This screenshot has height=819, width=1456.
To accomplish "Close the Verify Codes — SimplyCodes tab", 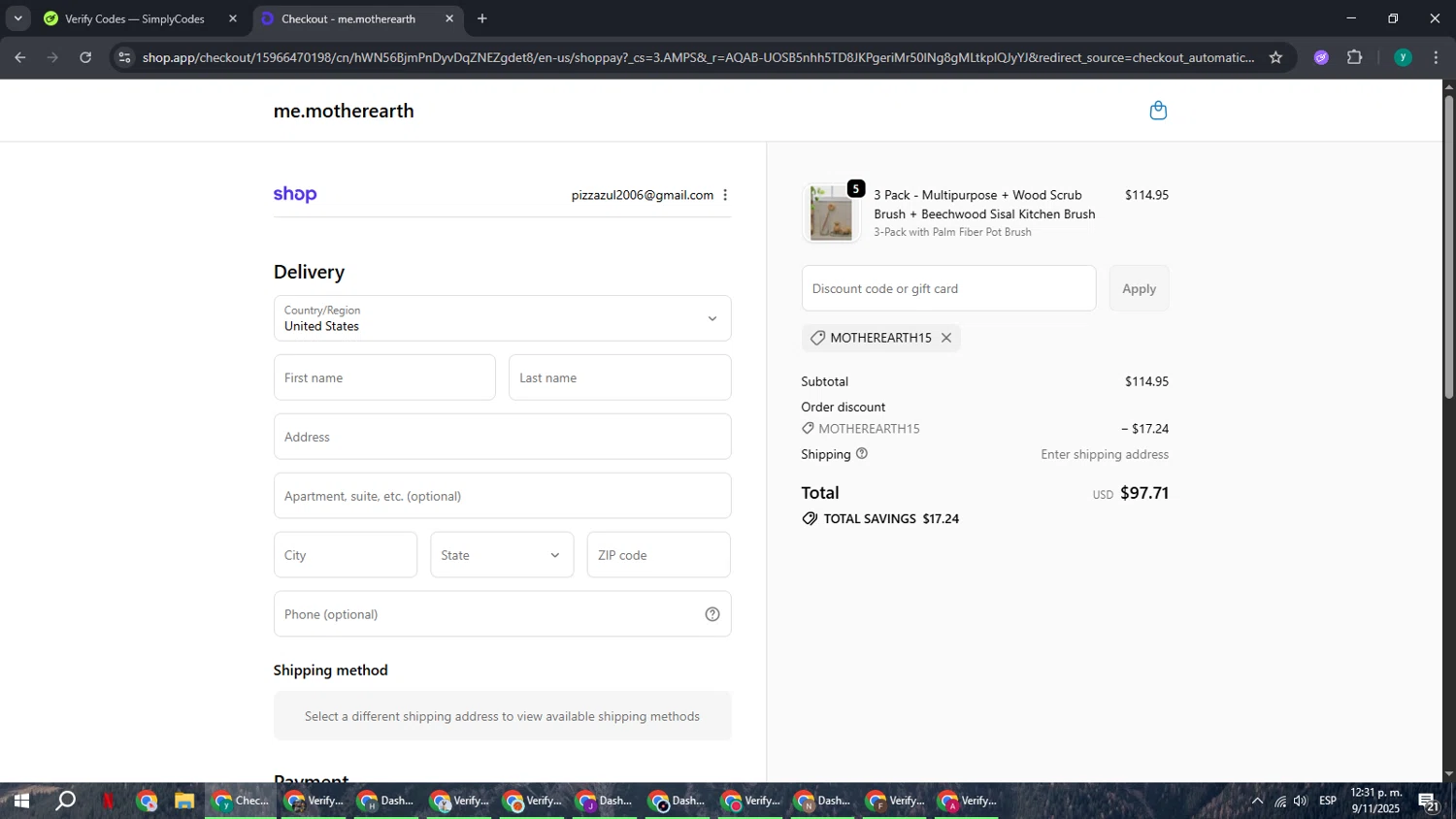I will (233, 18).
